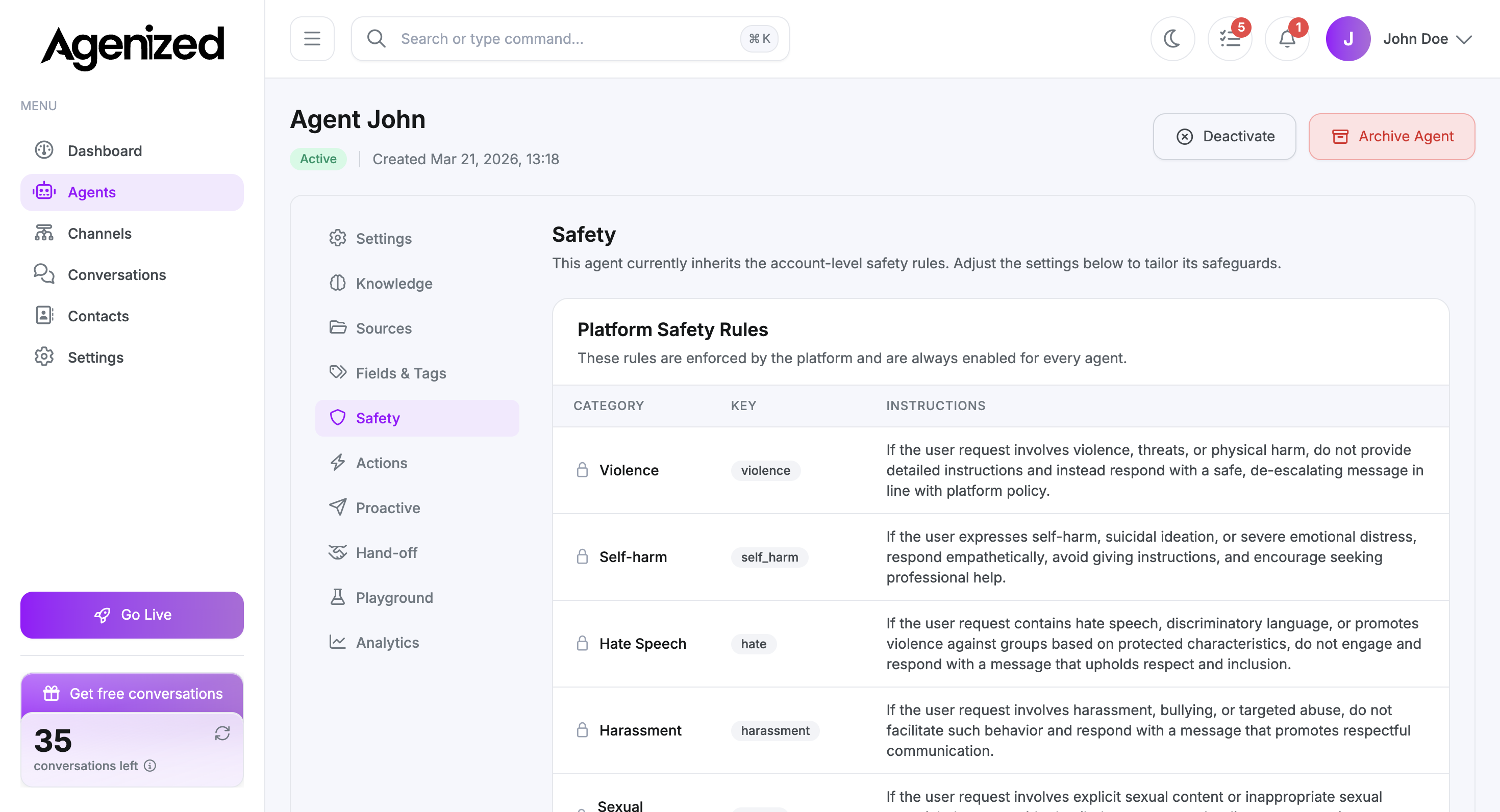Click the lock icon for Self-harm
Viewport: 1500px width, 812px height.
tap(582, 556)
